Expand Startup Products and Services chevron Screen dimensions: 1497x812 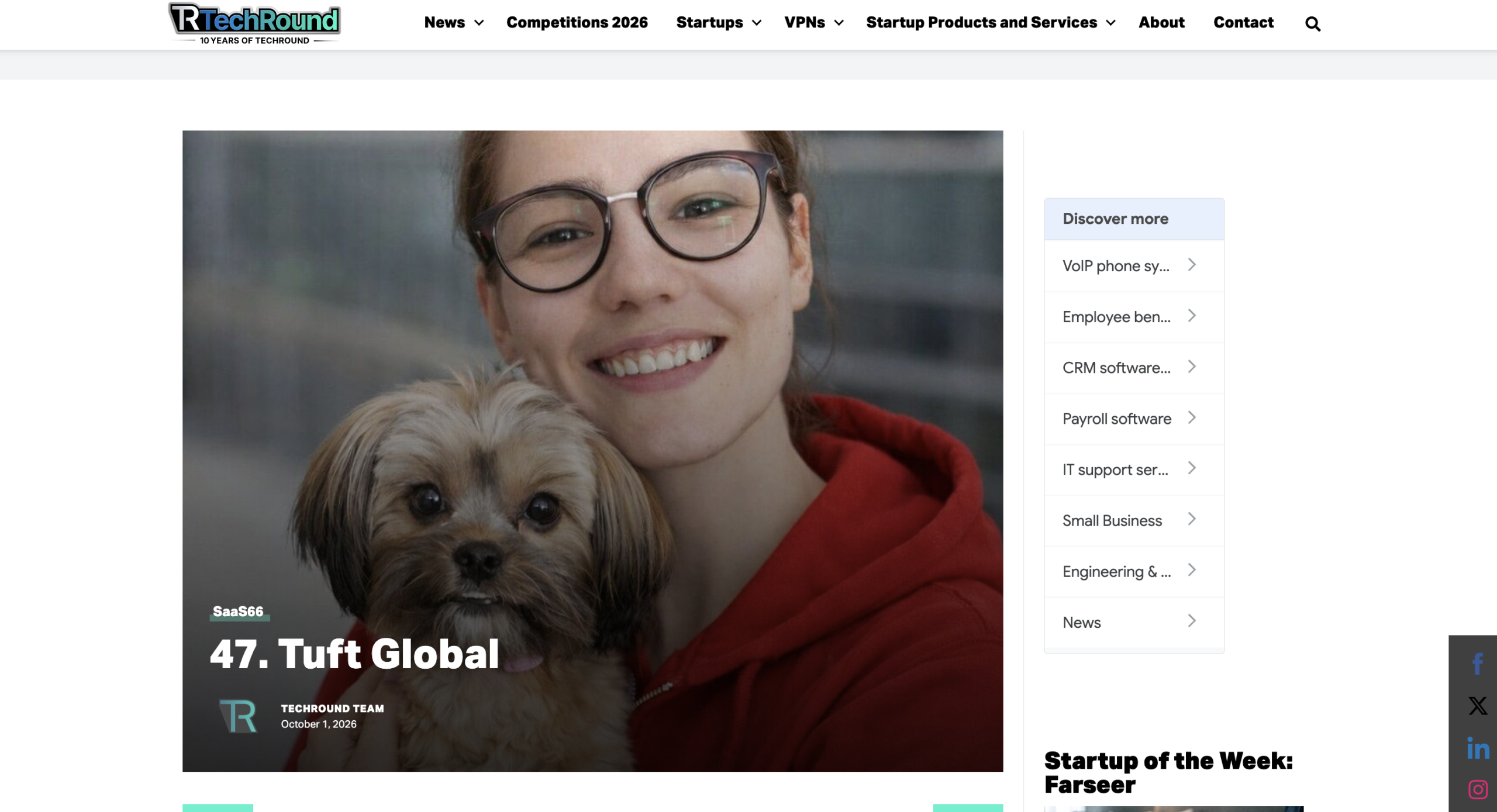click(1110, 23)
